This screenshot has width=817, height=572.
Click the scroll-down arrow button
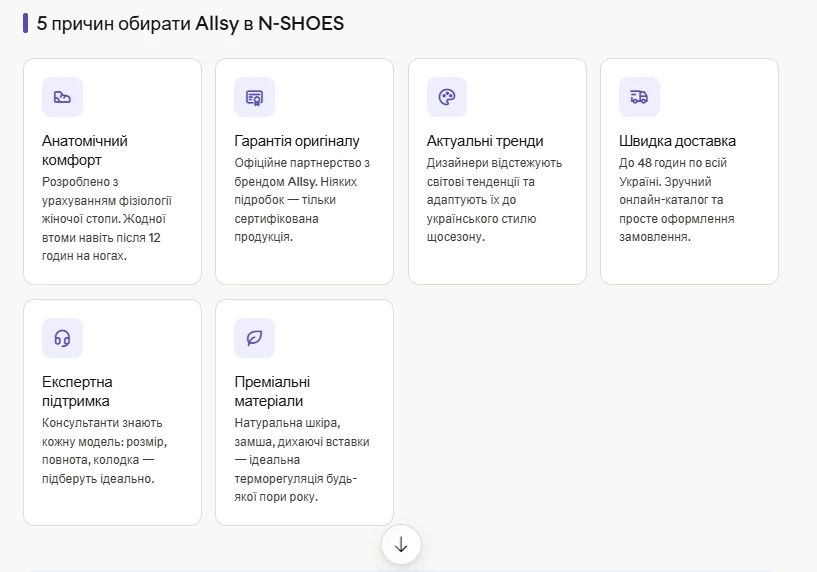coord(401,545)
